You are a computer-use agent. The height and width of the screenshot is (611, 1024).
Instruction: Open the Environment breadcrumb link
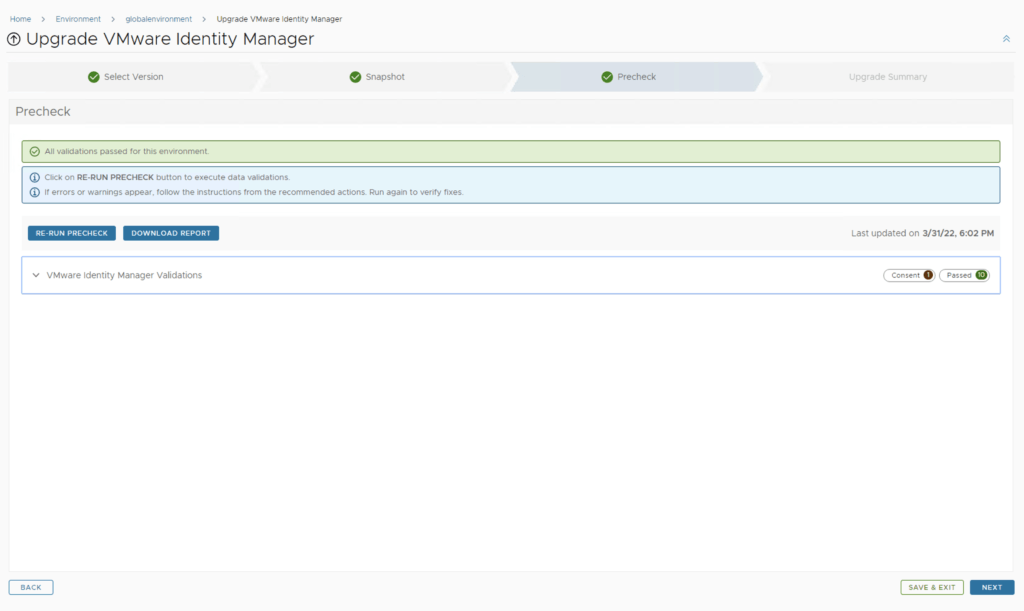(78, 19)
